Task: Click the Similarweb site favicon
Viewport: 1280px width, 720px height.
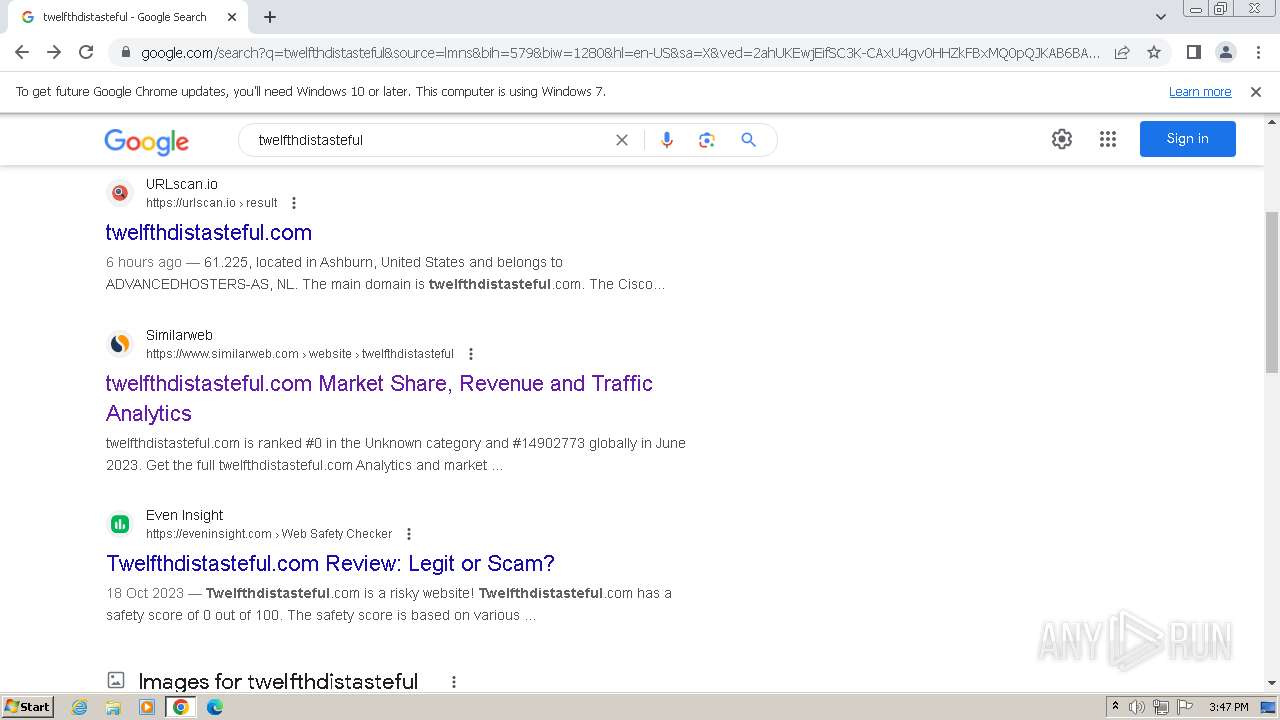Action: tap(120, 344)
